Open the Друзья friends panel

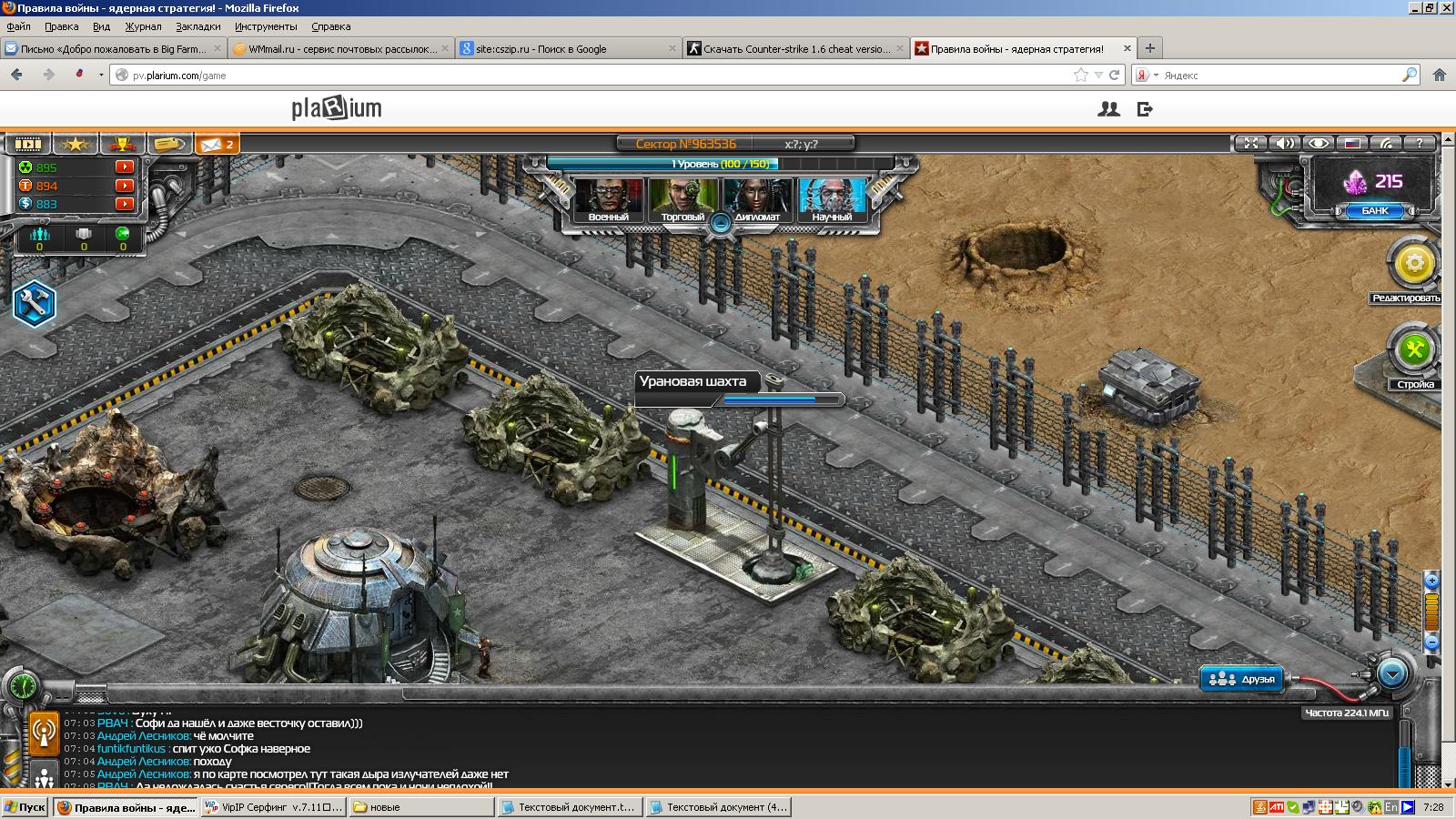pyautogui.click(x=1243, y=679)
